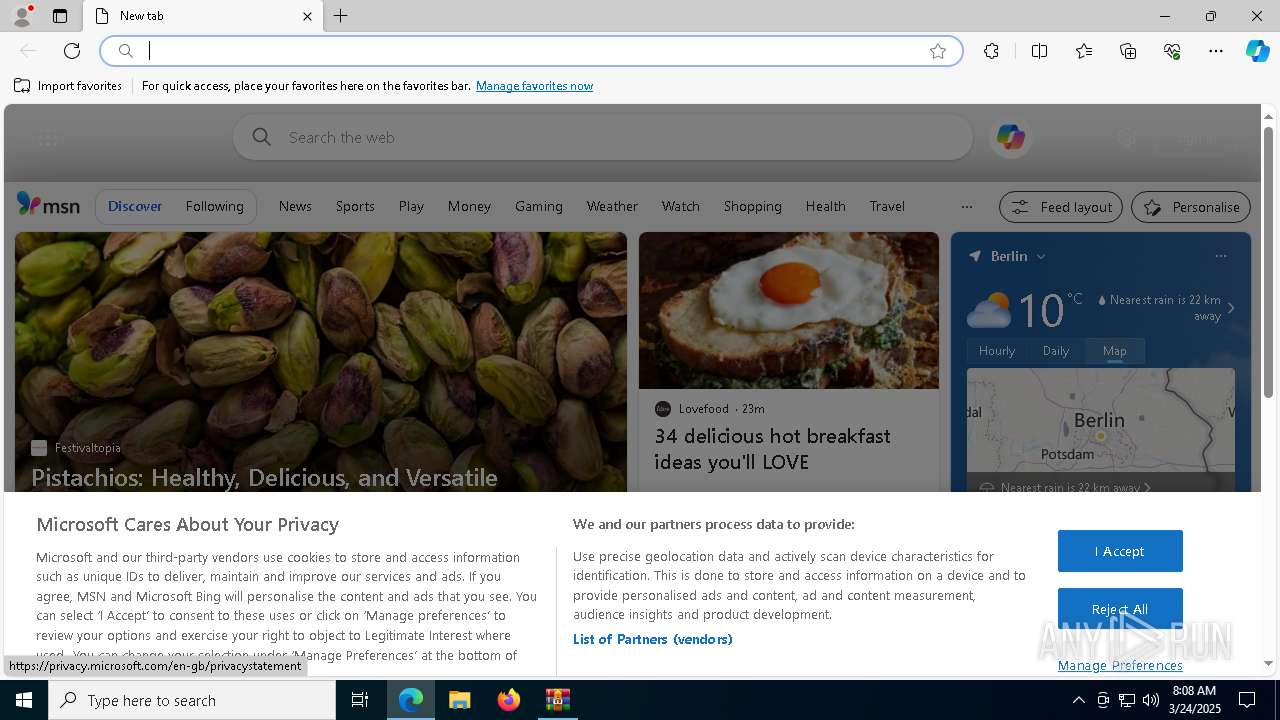Open the Shopping menu item
Screen dimensions: 1280x720
[x=752, y=206]
